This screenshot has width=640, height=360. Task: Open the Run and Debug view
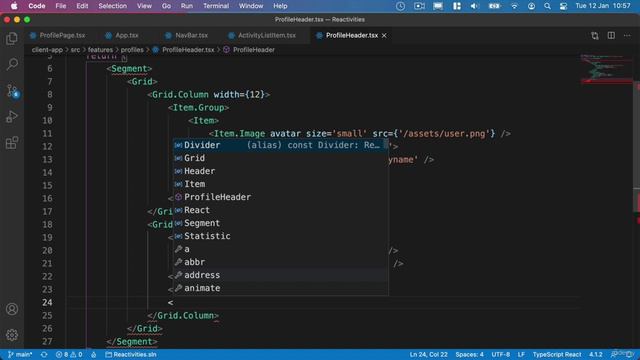coord(12,117)
